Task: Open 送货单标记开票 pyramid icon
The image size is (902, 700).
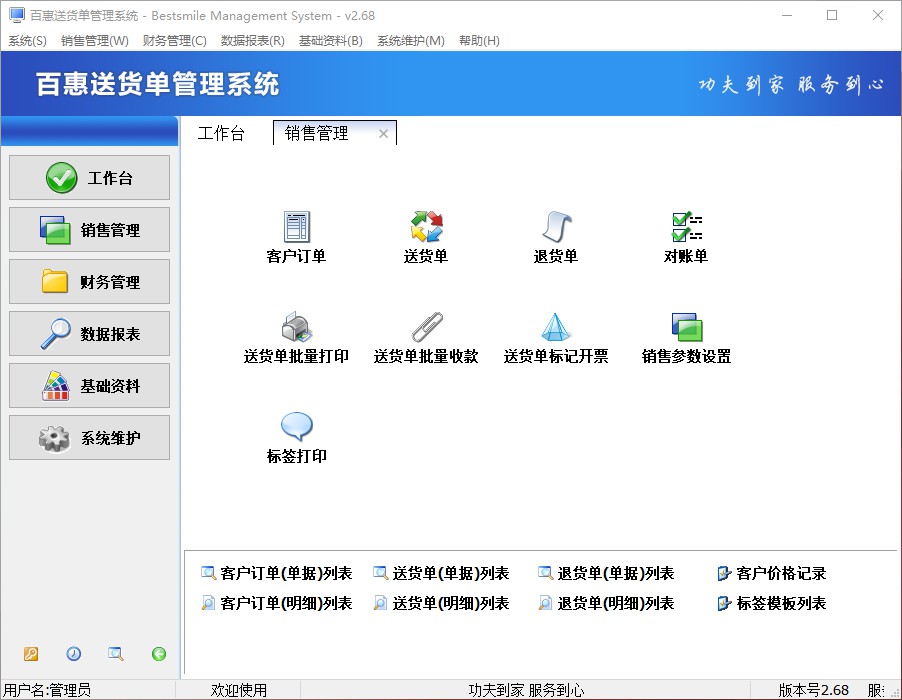Action: [x=555, y=328]
